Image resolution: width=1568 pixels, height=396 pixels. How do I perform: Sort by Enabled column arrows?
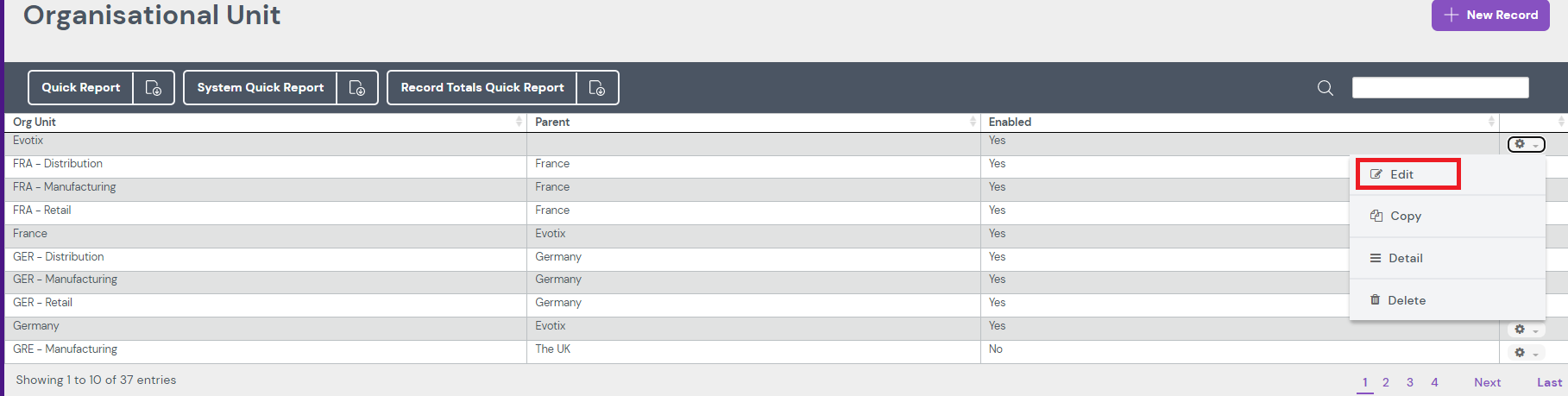[x=1491, y=122]
